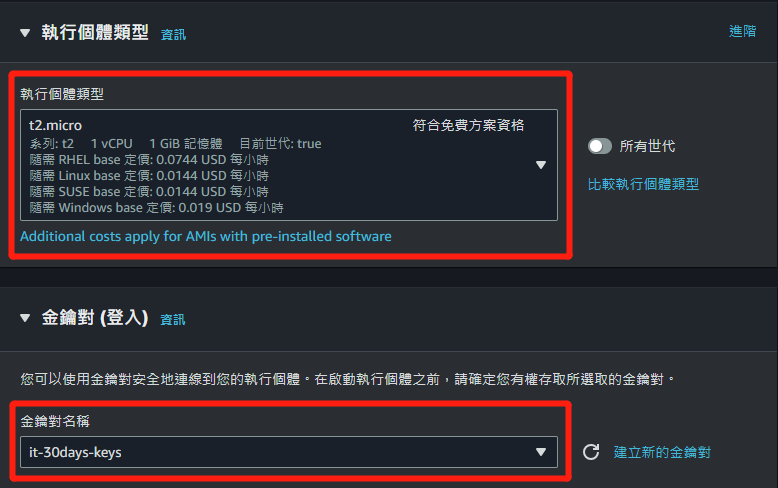Click the 金鑰對 (登入) section heading

95,317
